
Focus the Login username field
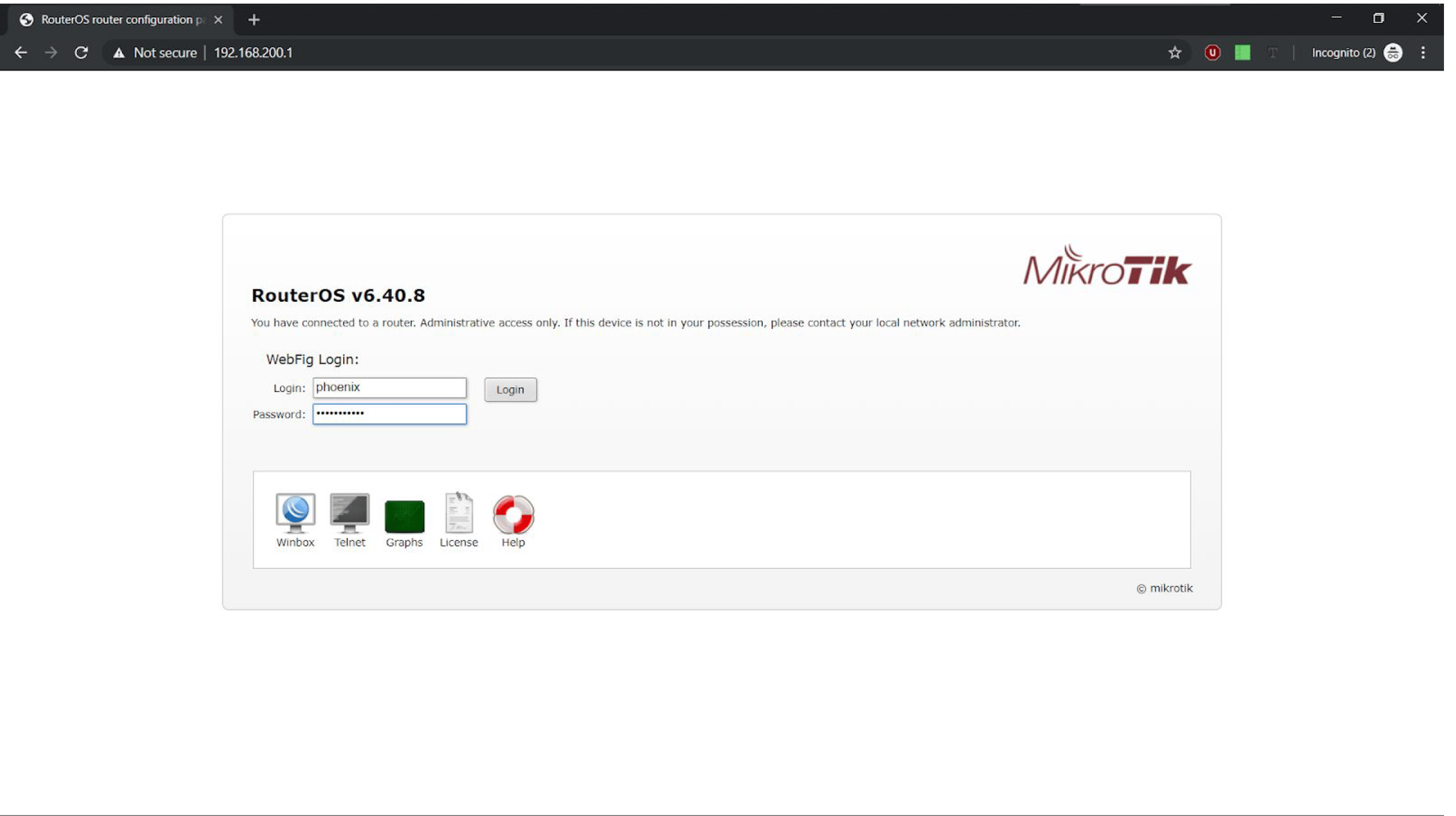389,387
